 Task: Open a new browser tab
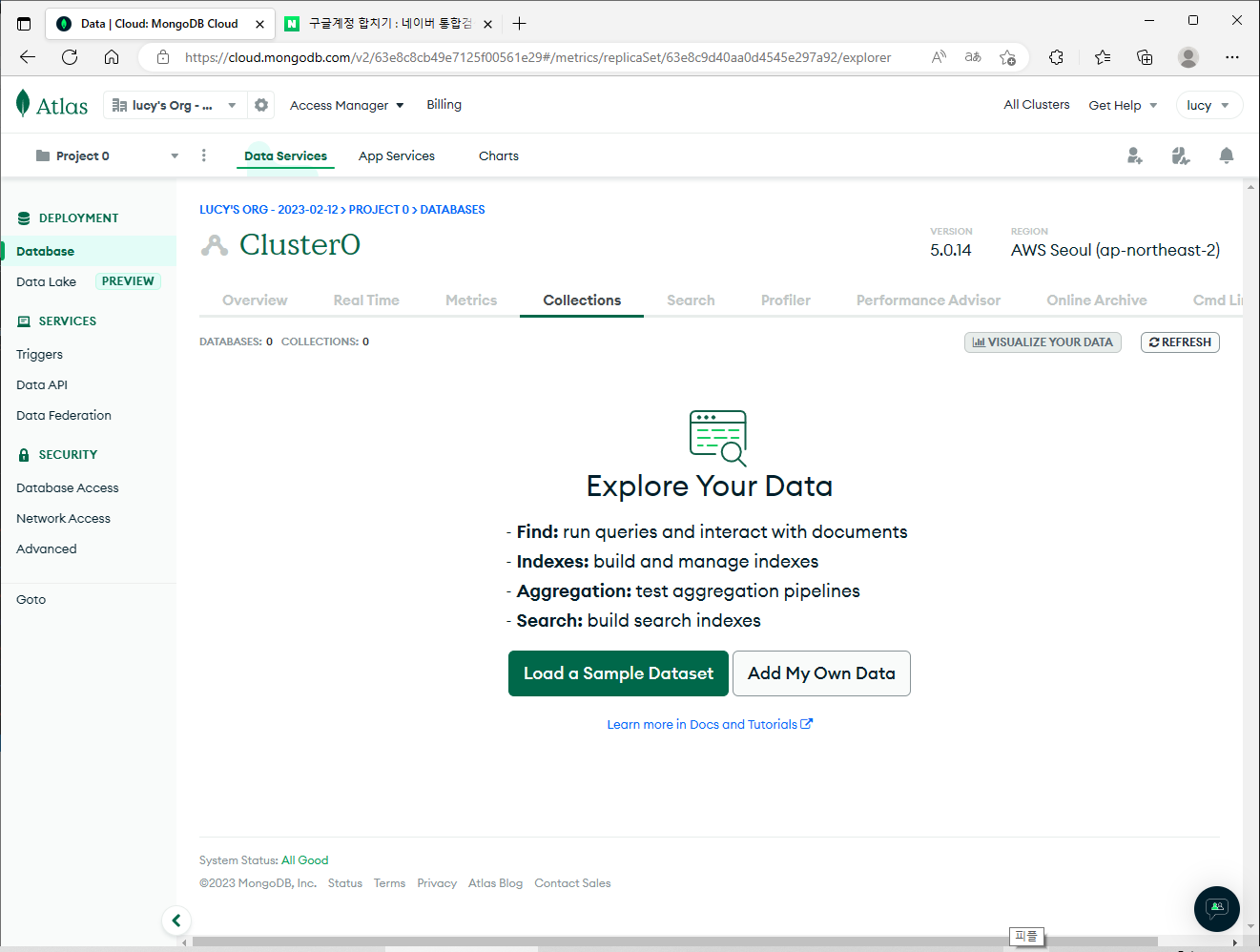pos(519,24)
